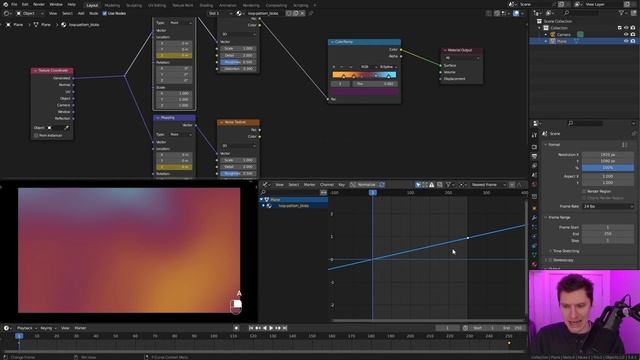Click the node editor type icon

(6, 13)
